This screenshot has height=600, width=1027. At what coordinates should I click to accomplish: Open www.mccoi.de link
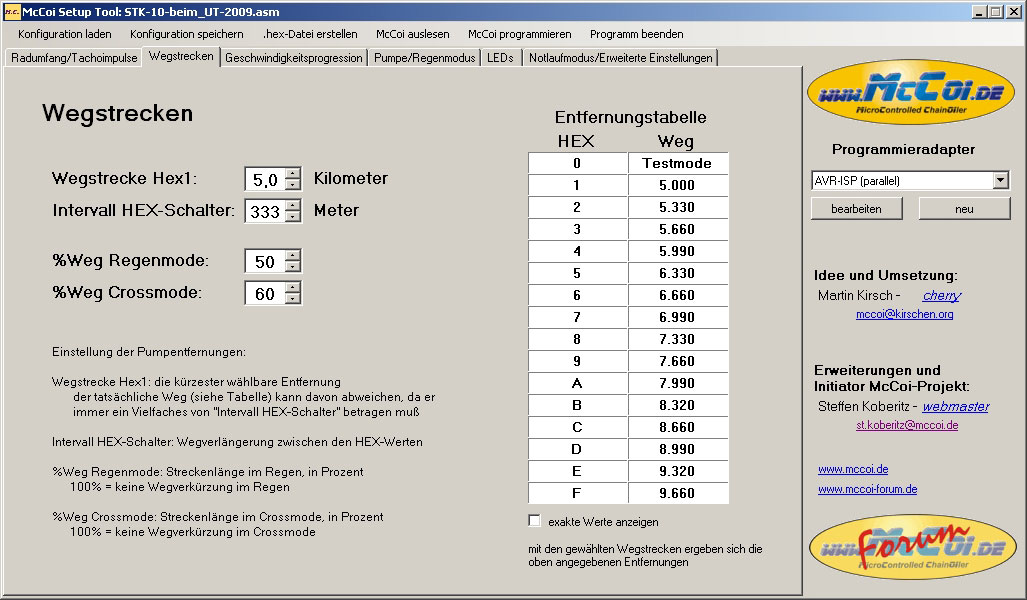853,469
